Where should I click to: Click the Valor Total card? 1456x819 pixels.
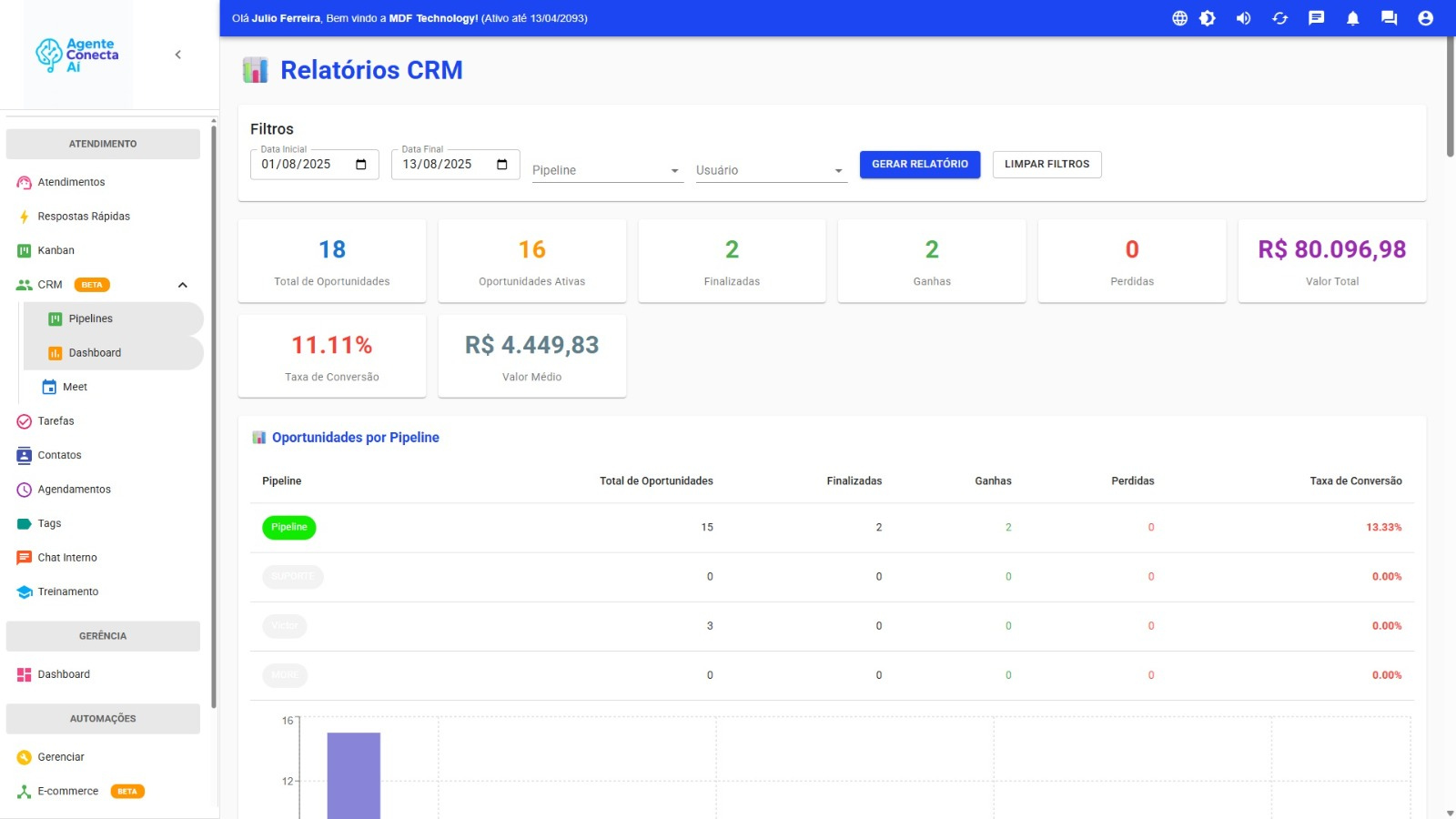[1332, 261]
